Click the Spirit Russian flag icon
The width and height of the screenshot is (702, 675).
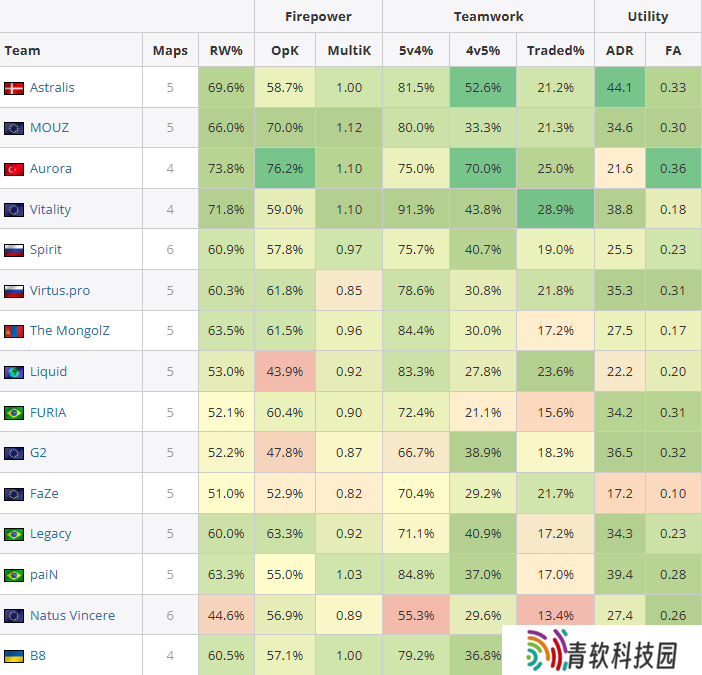click(x=14, y=250)
